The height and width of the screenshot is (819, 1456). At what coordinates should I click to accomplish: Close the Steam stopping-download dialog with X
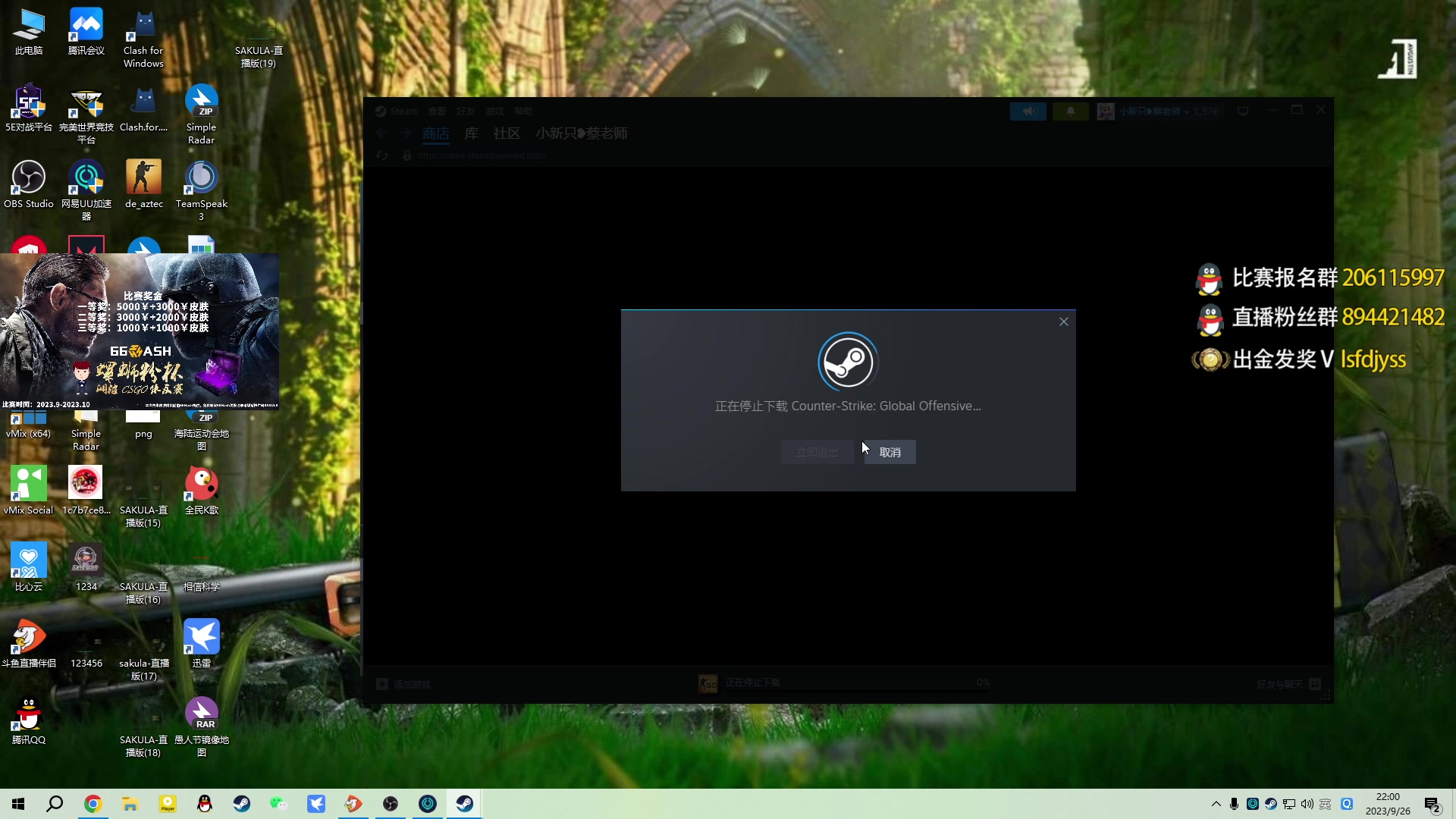coord(1064,322)
